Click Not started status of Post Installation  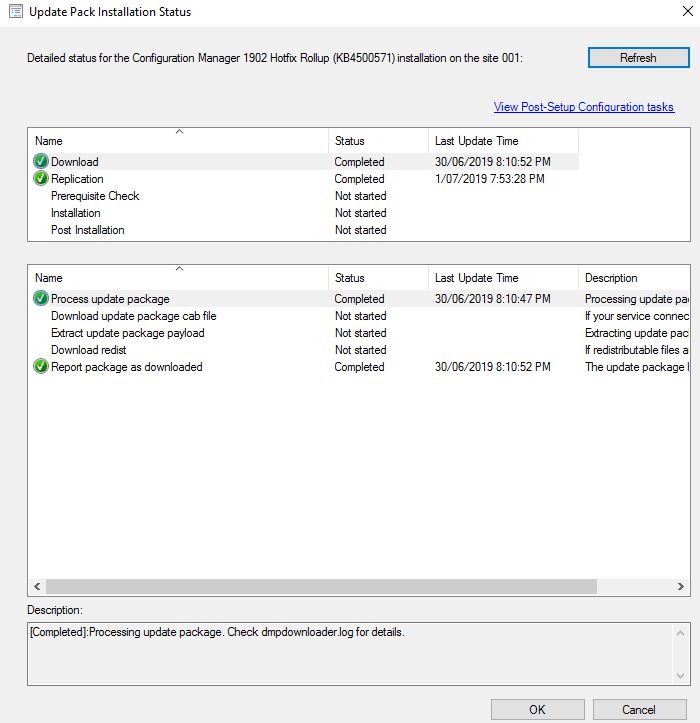(x=361, y=230)
